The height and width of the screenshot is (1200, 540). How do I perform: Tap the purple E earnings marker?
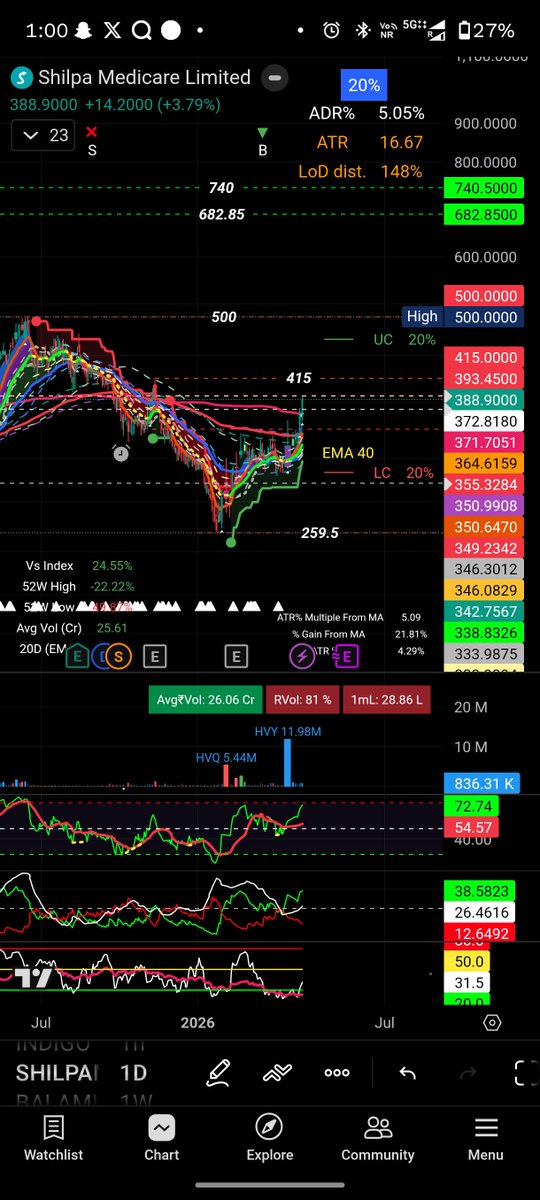346,656
